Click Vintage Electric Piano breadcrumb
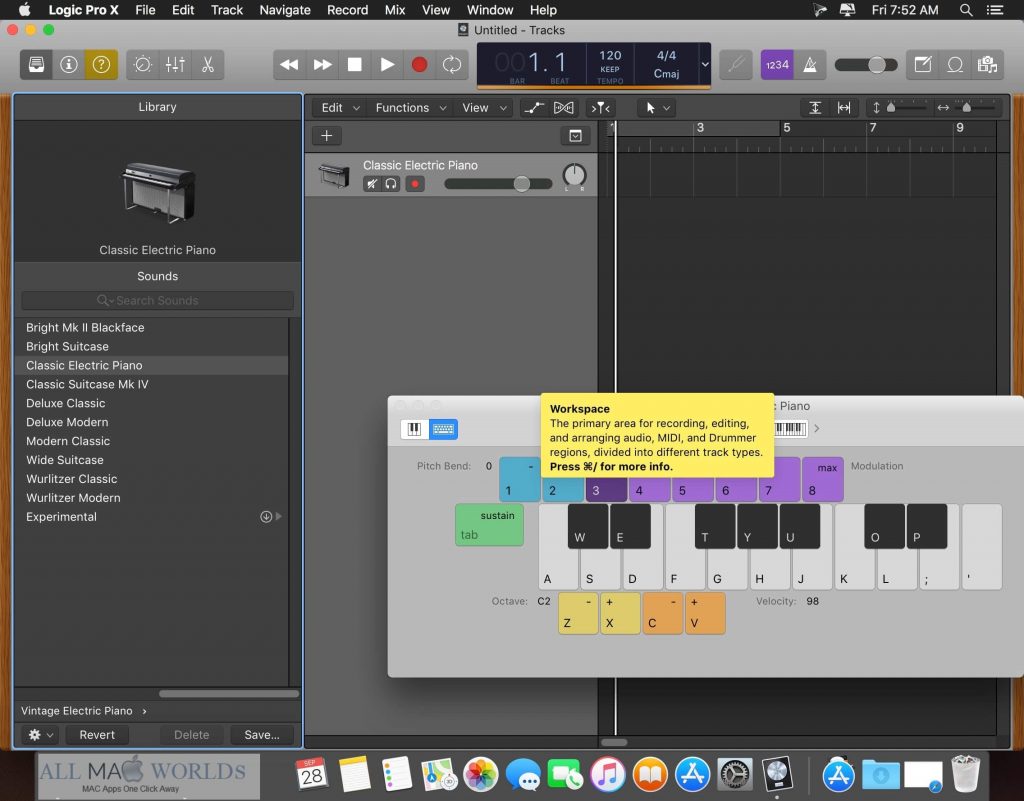 pos(76,711)
